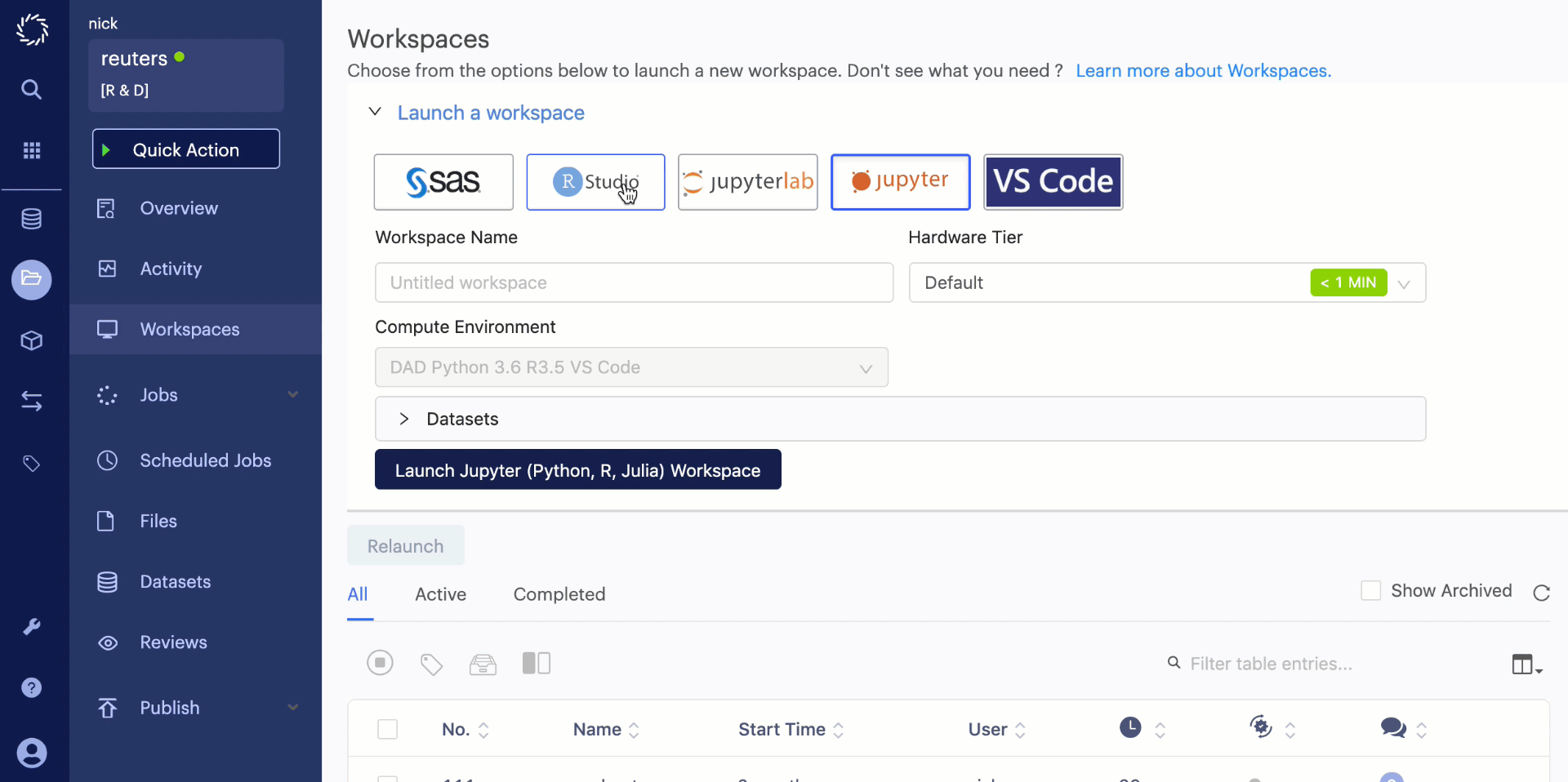Select the SAS workspace tile
1568x782 pixels.
point(443,182)
